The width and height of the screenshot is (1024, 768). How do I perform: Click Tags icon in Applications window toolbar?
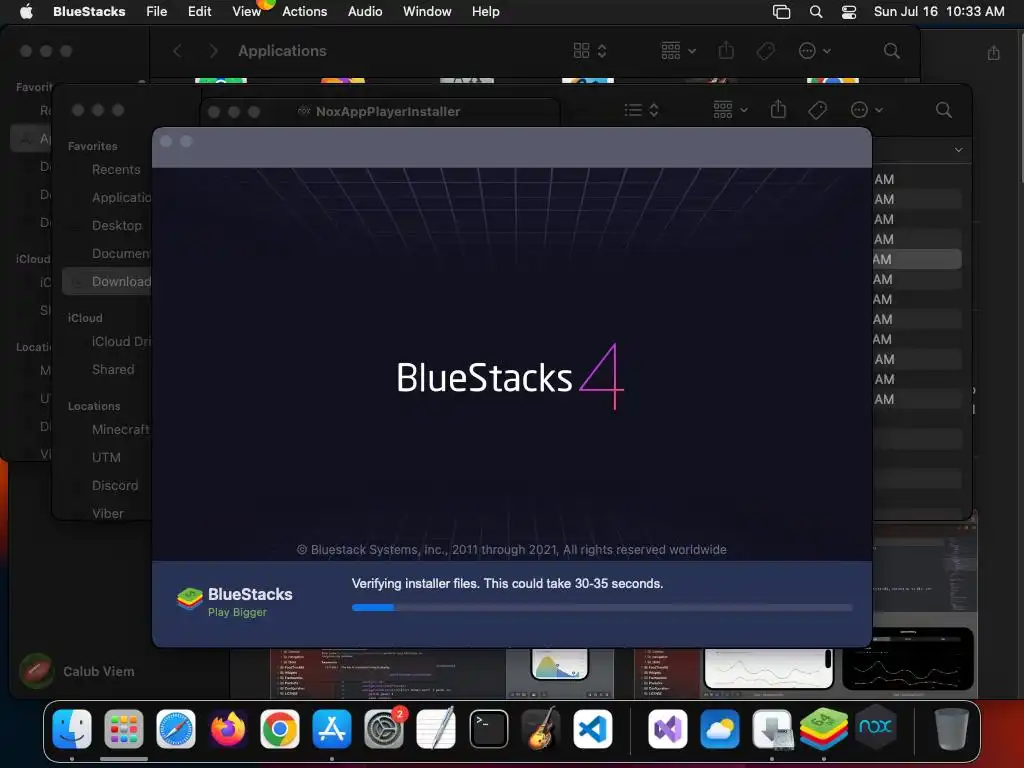765,51
